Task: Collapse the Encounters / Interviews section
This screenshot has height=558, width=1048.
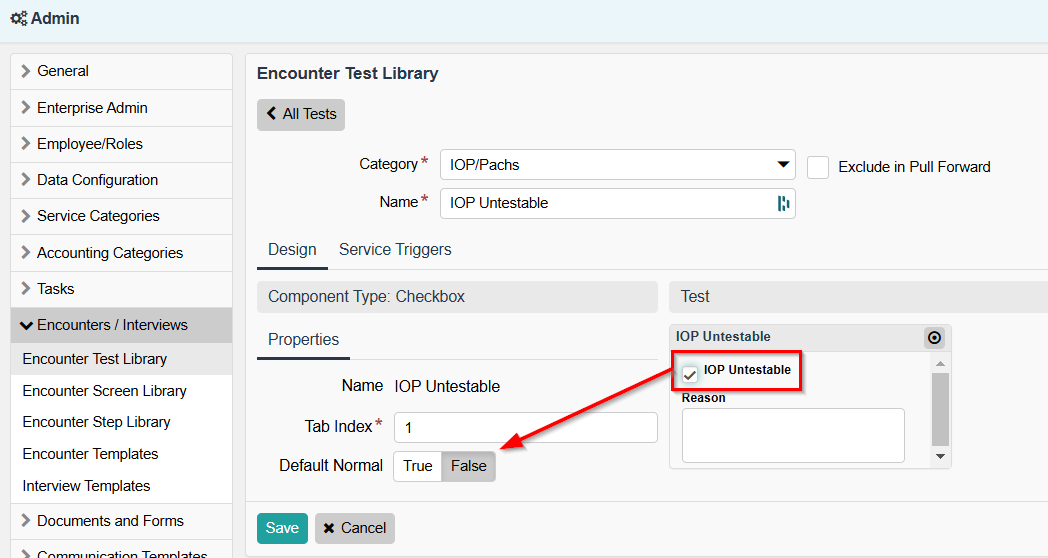Action: [112, 325]
